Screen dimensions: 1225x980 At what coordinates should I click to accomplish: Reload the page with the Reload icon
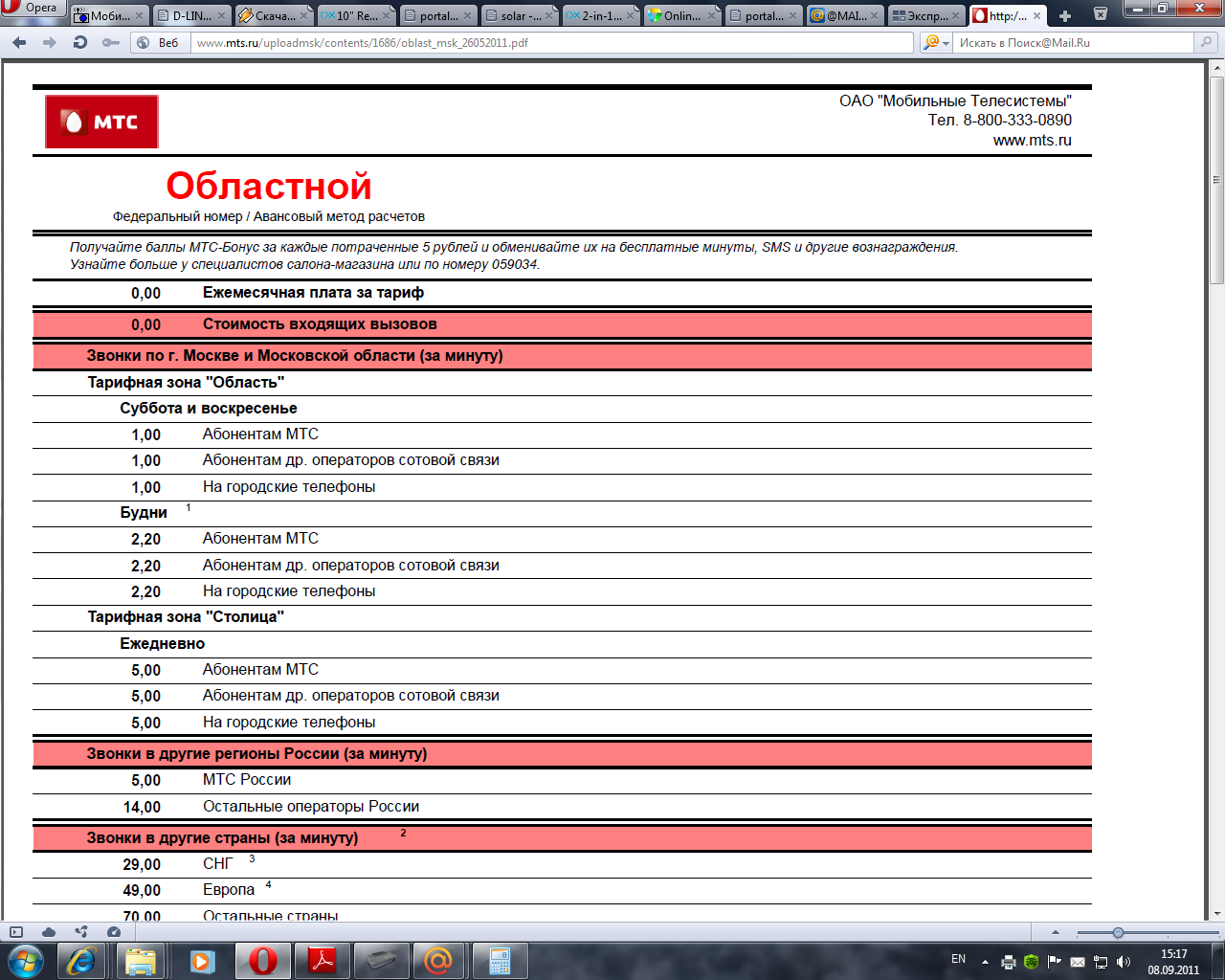click(80, 43)
